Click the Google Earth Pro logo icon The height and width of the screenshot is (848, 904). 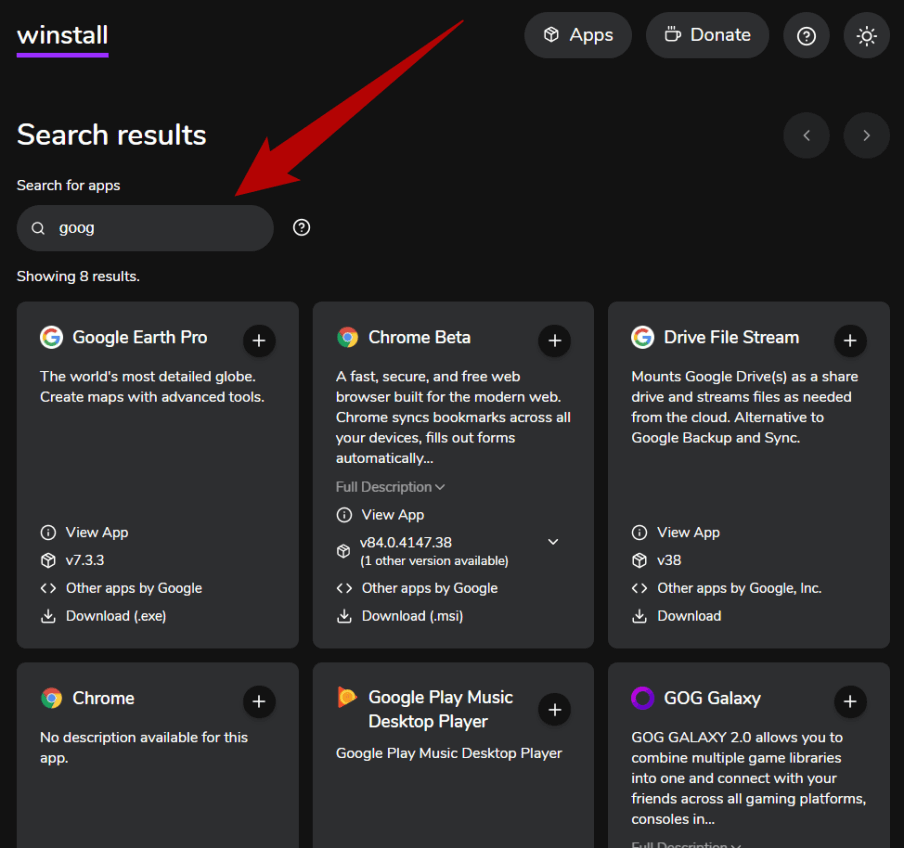point(51,337)
